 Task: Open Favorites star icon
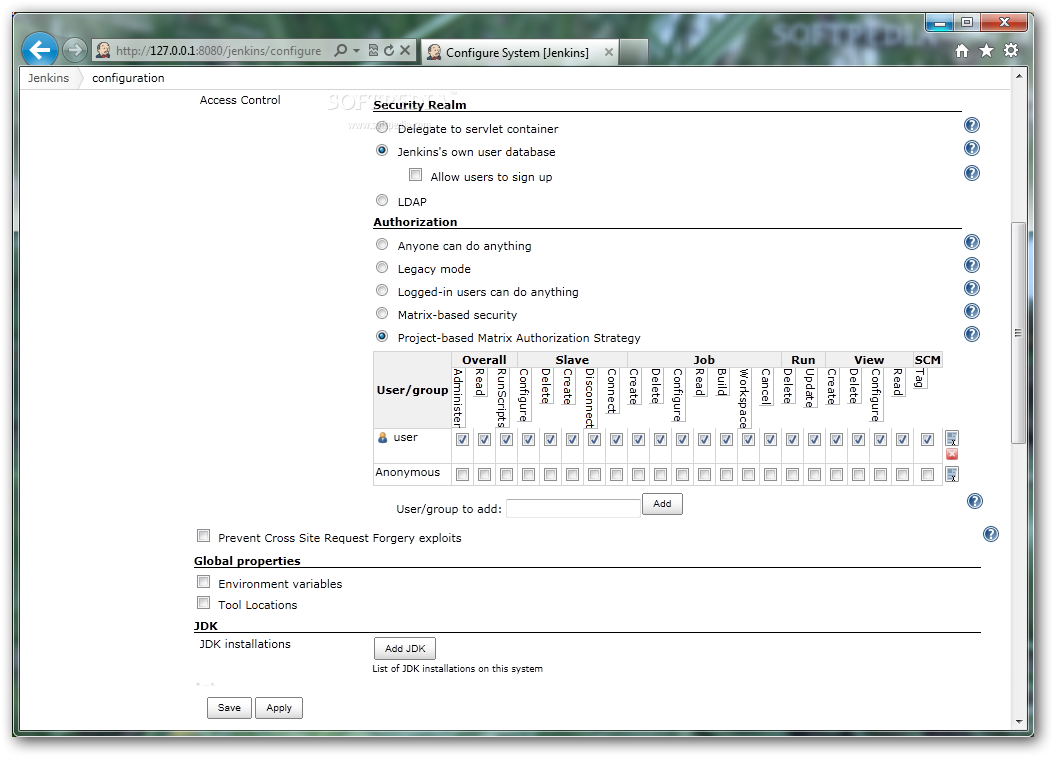[986, 50]
